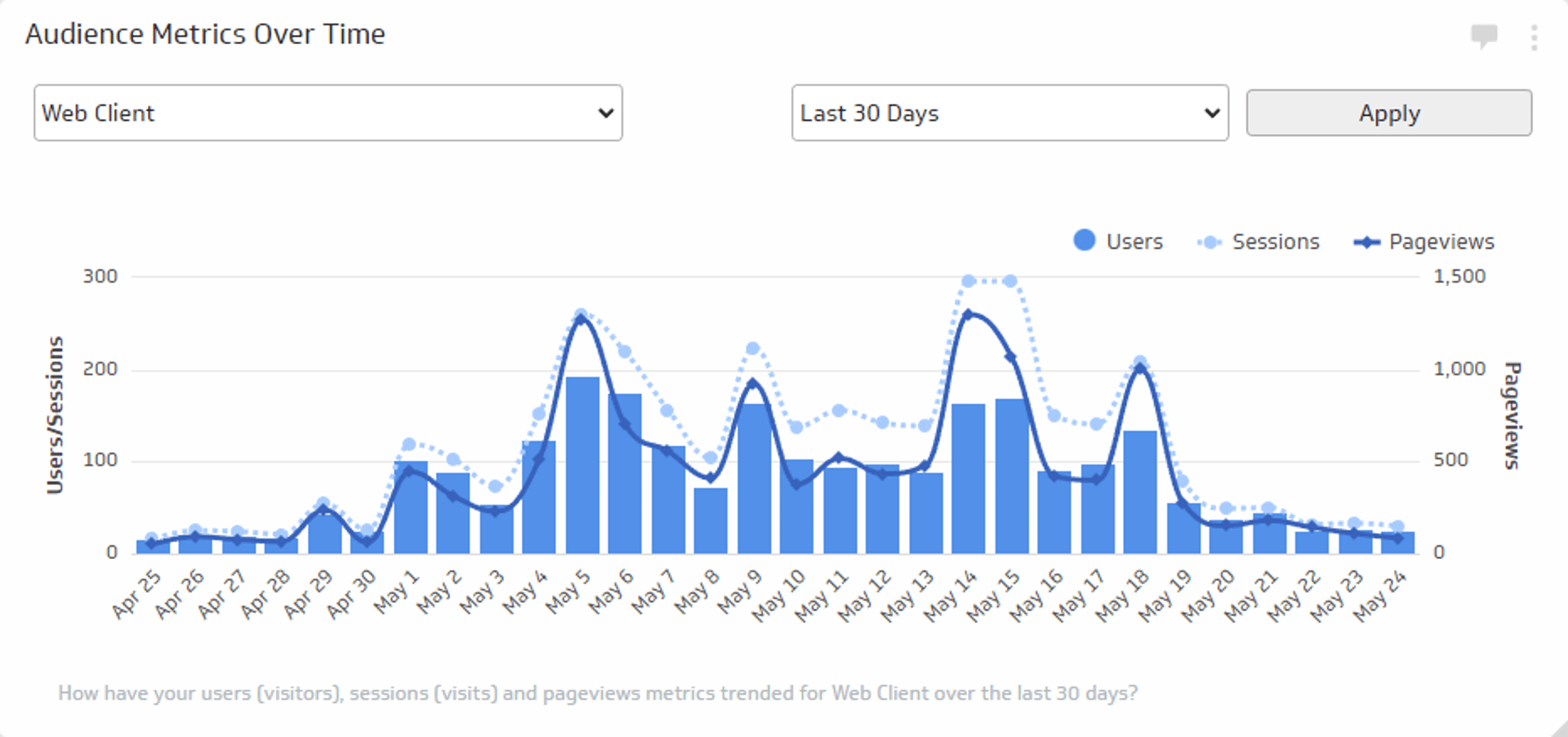Select the May 15 users bar
The height and width of the screenshot is (737, 1568).
point(1011,476)
